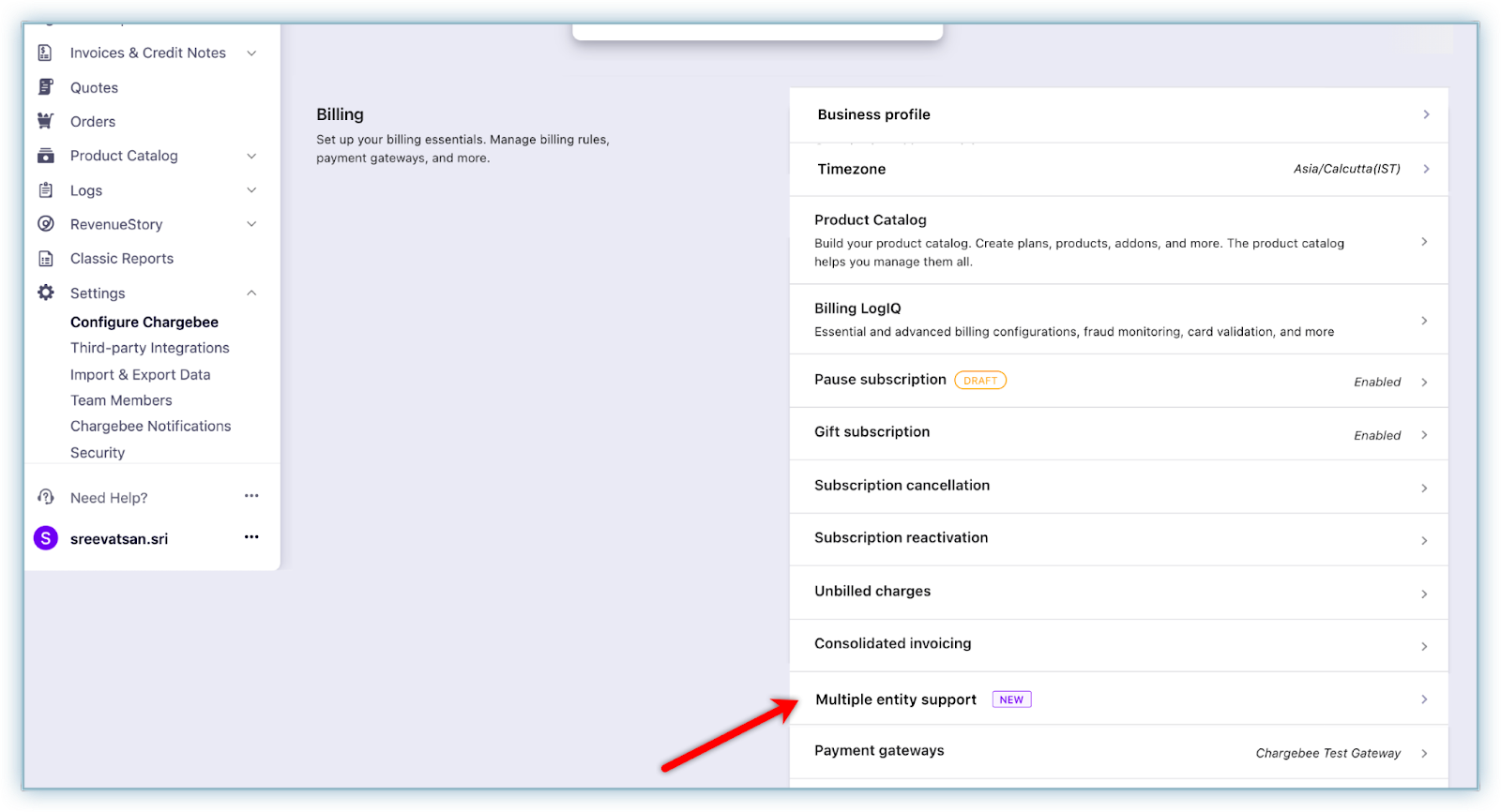Click the Pause subscription row chevron
This screenshot has height=812, width=1501.
point(1424,383)
